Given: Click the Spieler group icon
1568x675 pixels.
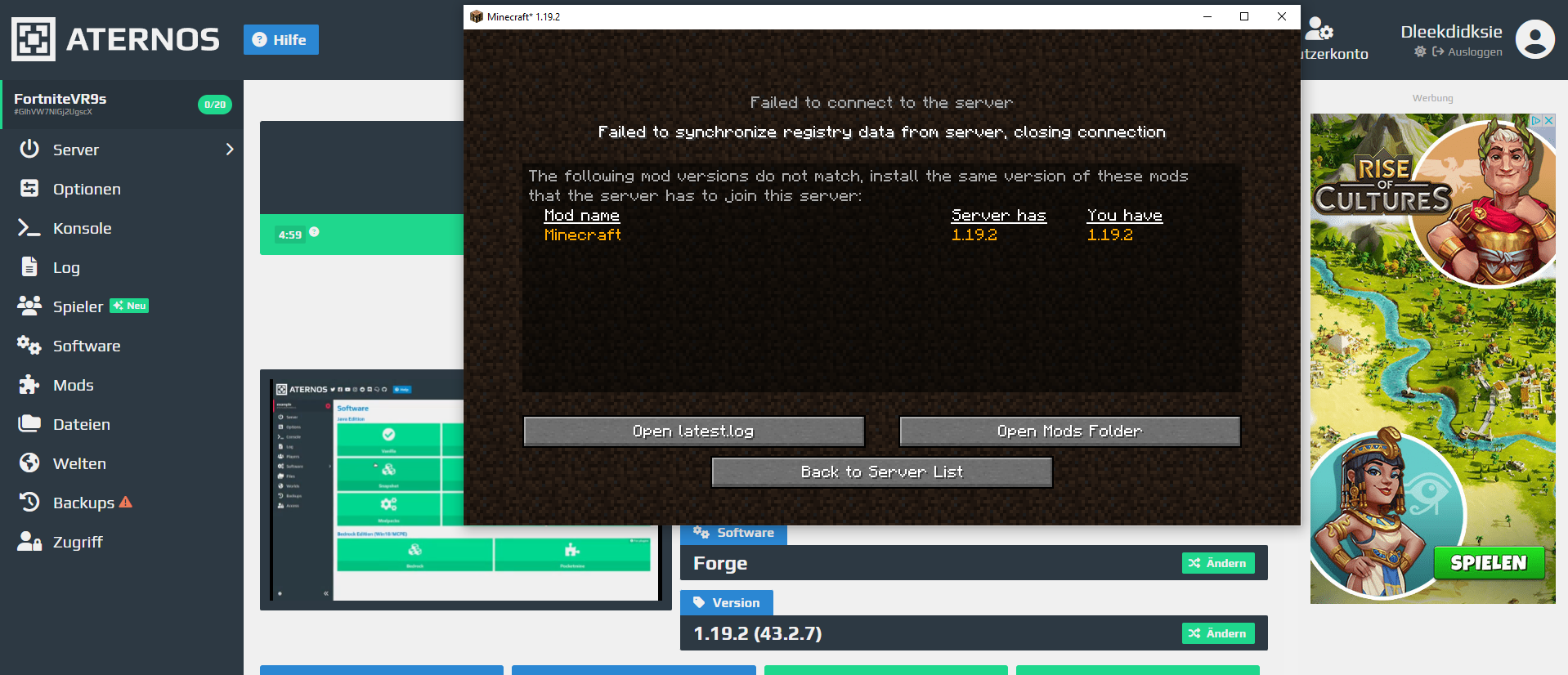Looking at the screenshot, I should point(29,306).
